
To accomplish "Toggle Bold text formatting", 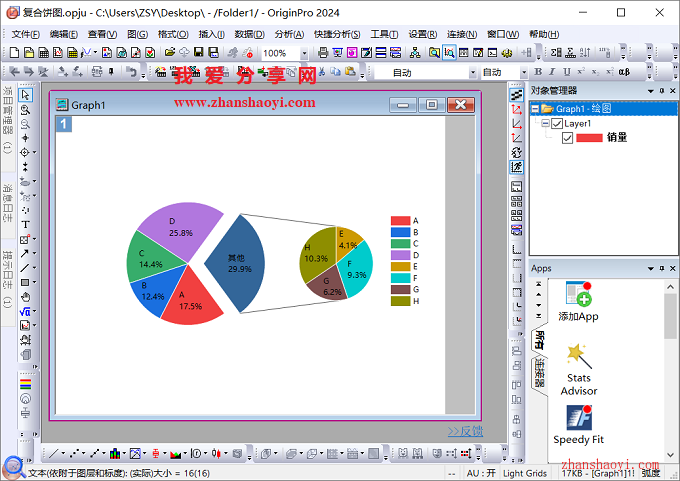I will point(538,72).
